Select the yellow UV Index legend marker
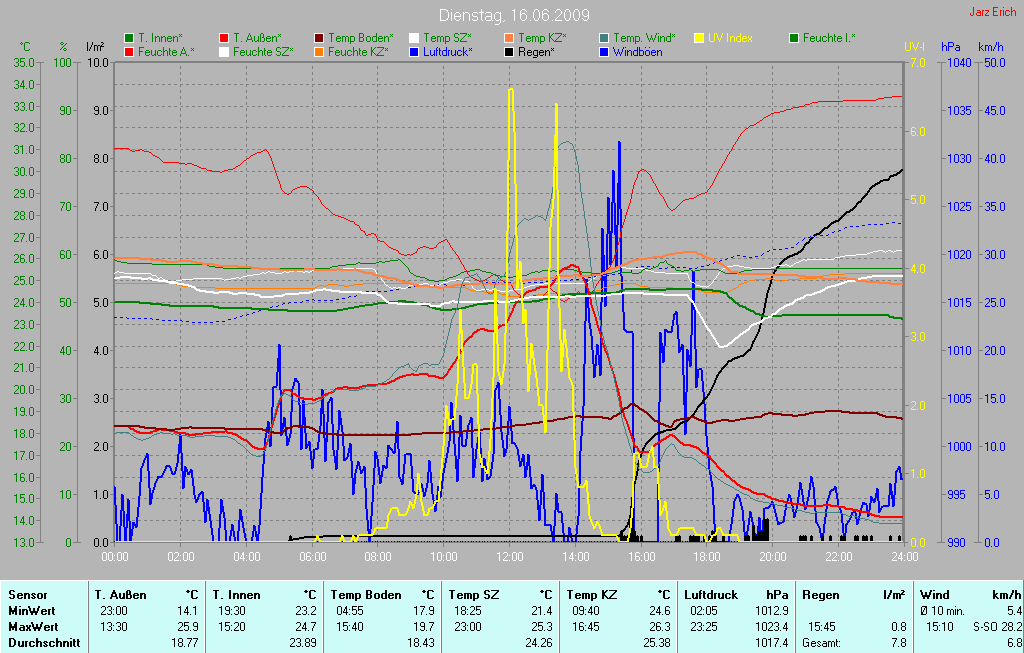 699,38
